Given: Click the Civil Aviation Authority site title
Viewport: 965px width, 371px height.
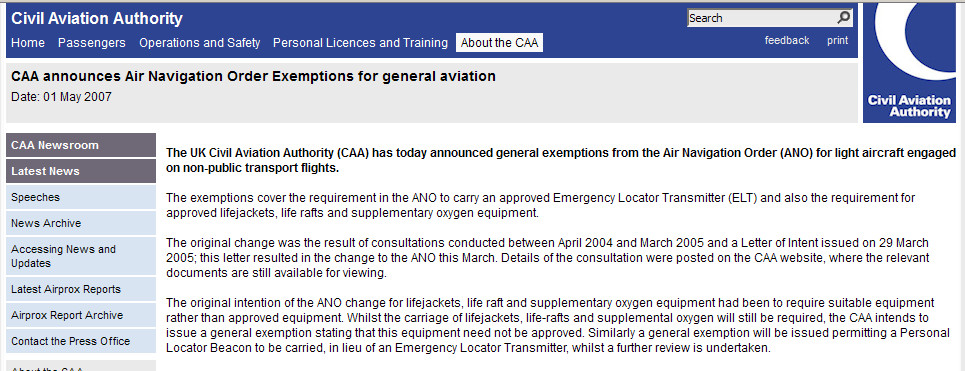Looking at the screenshot, I should click(97, 18).
